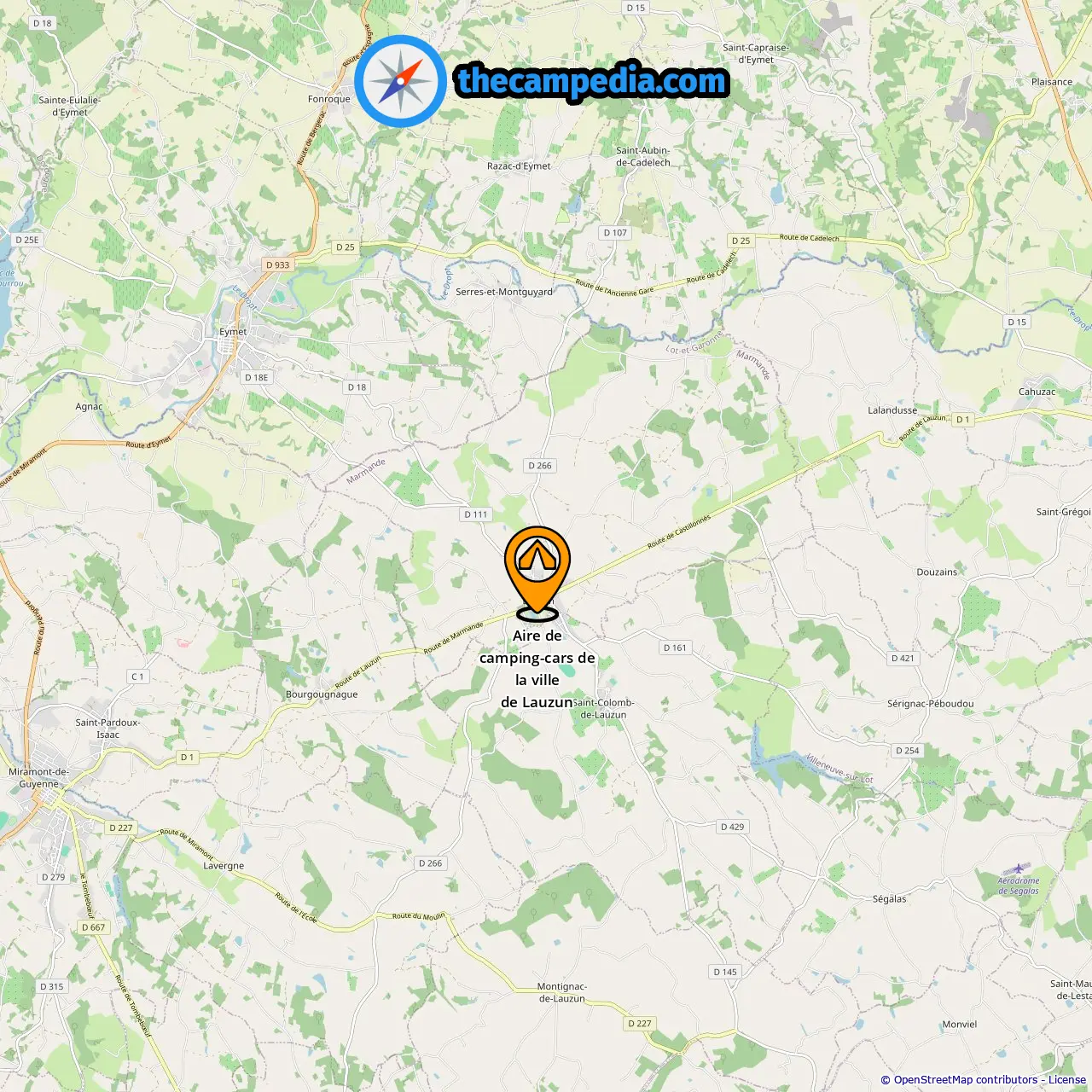Click the D 161 road marker
The image size is (1092, 1092).
pos(675,648)
